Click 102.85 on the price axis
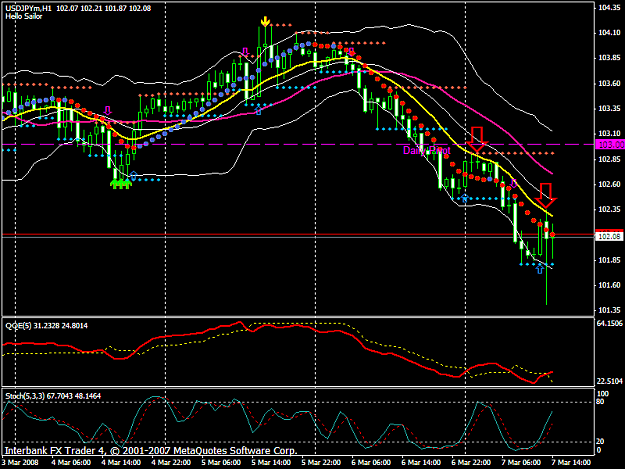 click(x=609, y=159)
